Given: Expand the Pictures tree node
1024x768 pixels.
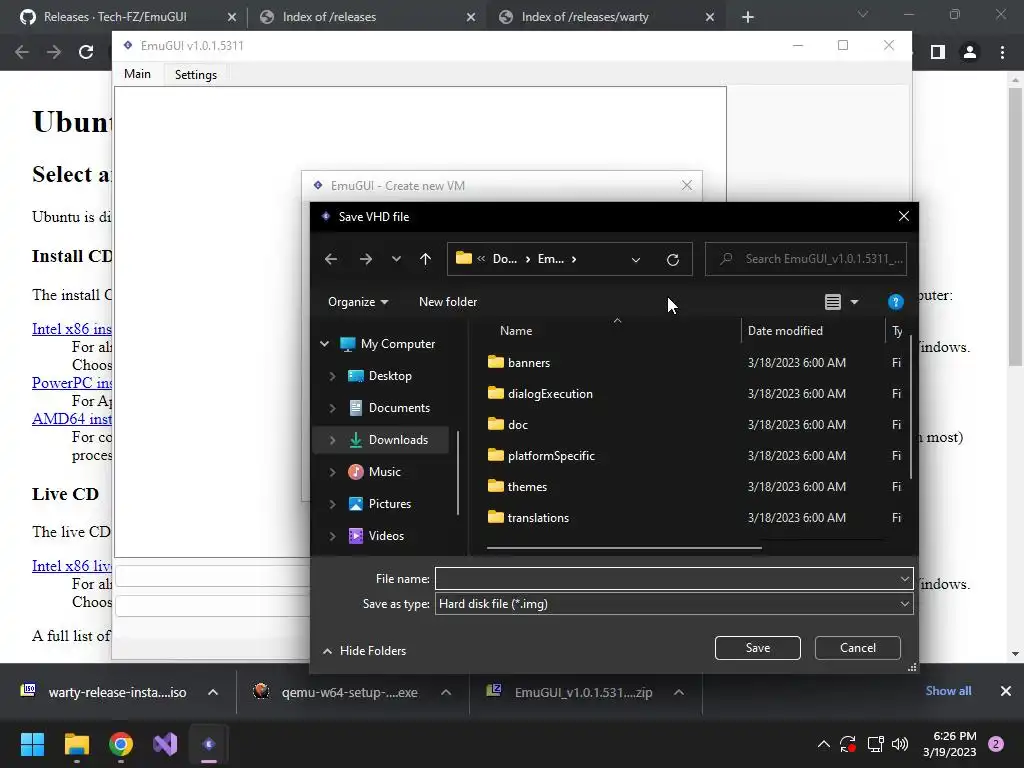Looking at the screenshot, I should [332, 504].
